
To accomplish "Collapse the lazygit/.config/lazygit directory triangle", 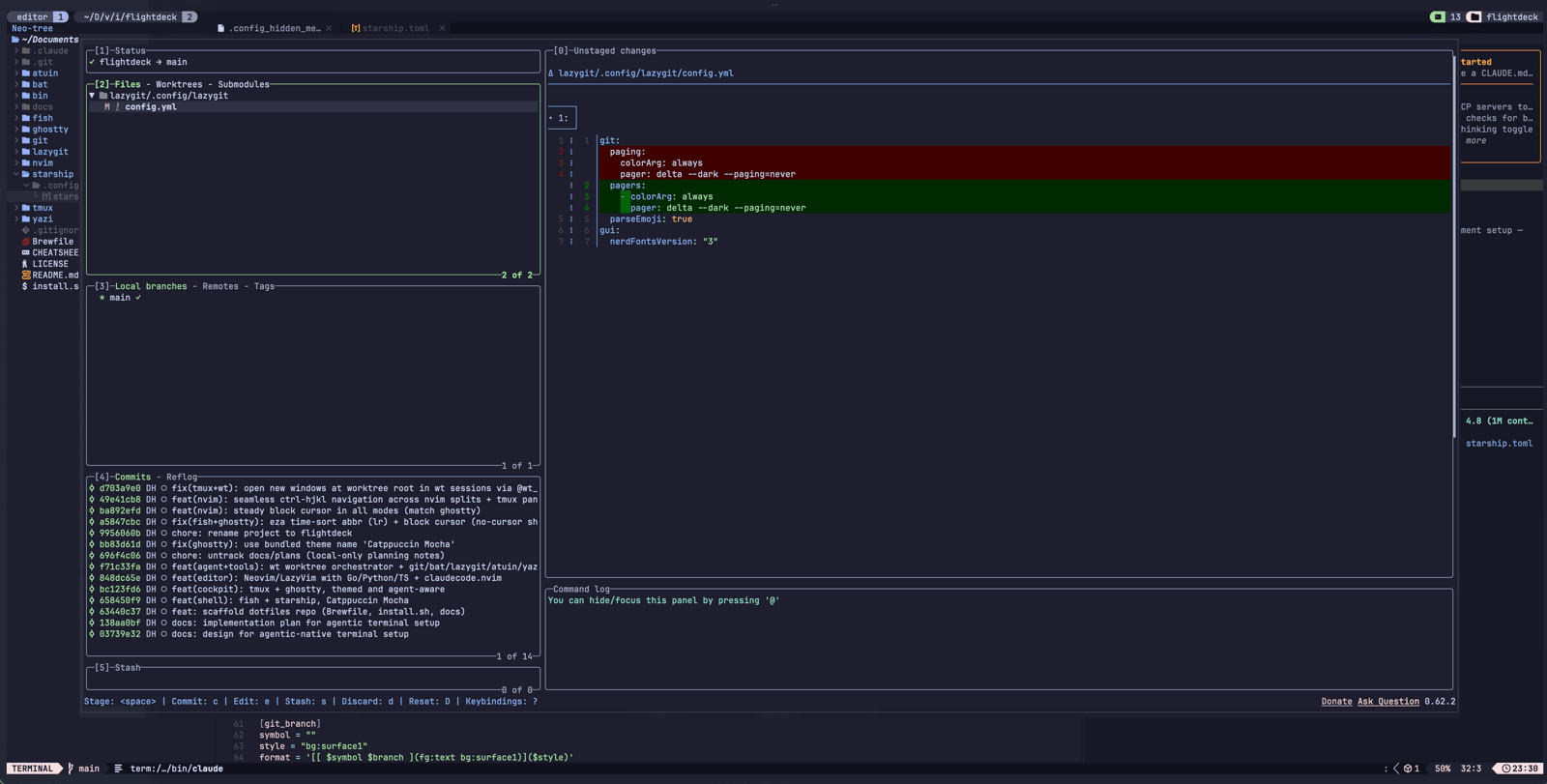I will 93,96.
